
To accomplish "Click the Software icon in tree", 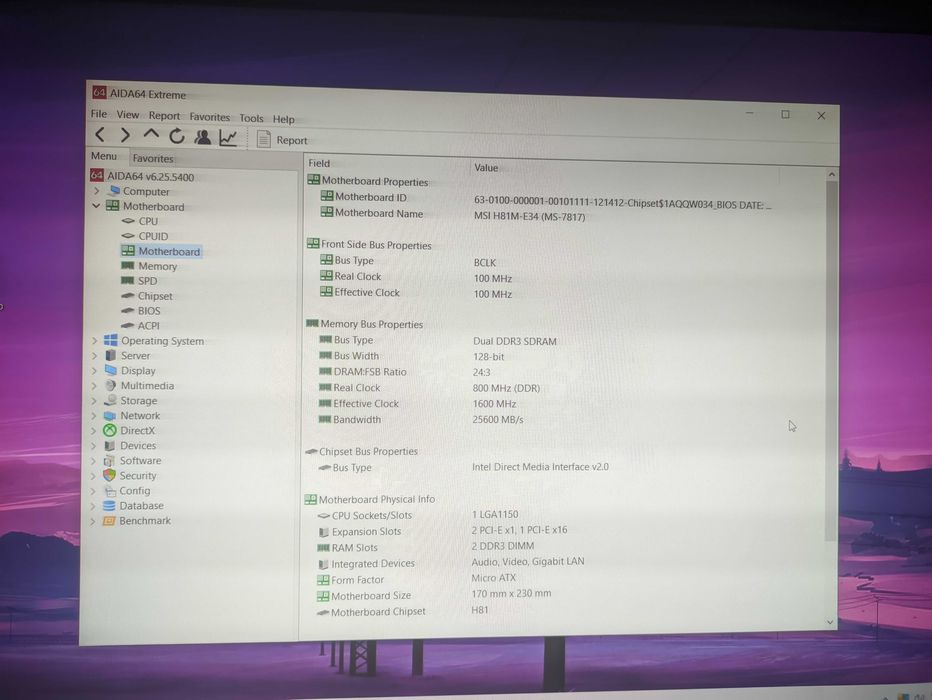I will click(109, 461).
